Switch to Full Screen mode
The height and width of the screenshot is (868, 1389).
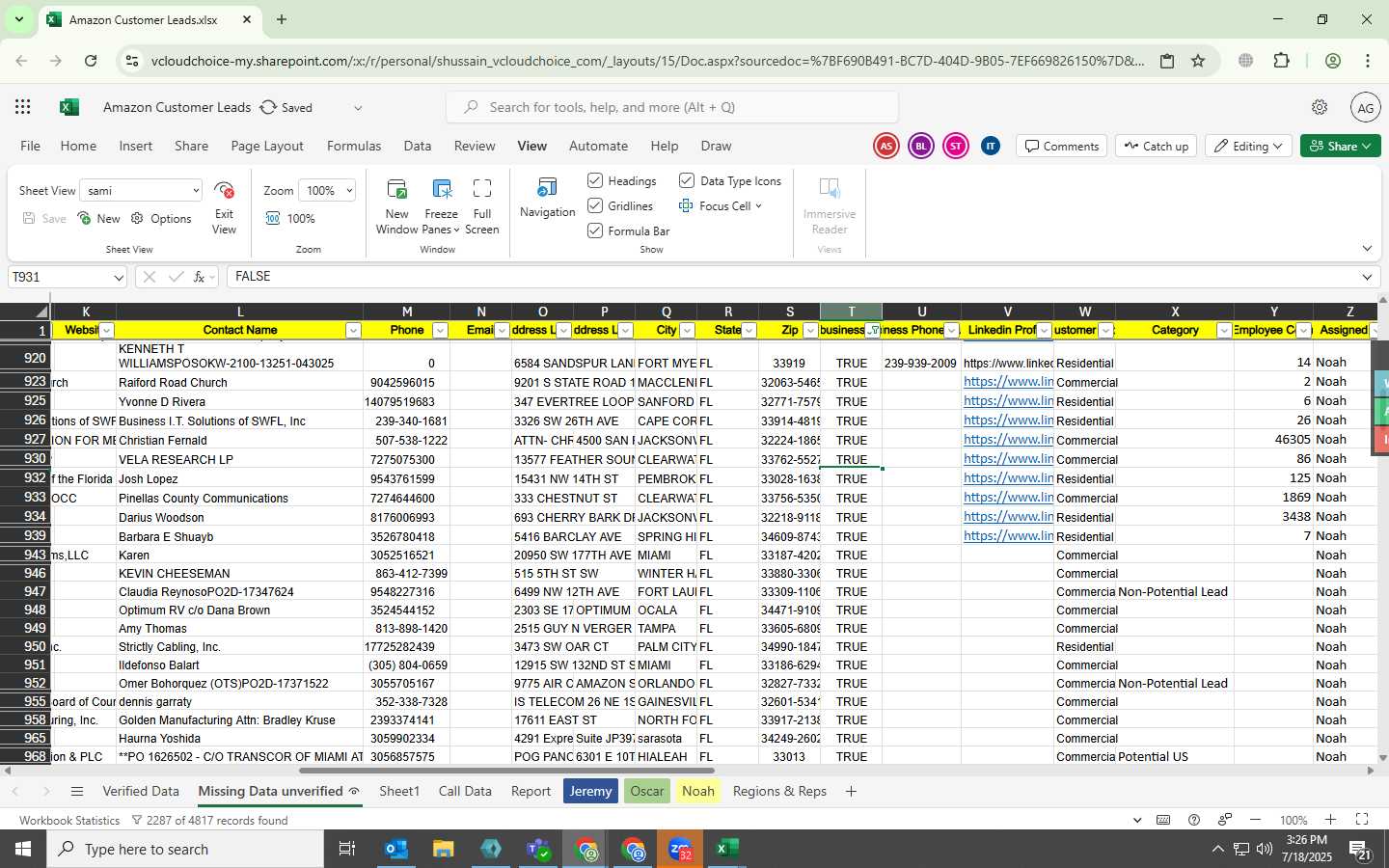pos(482,207)
